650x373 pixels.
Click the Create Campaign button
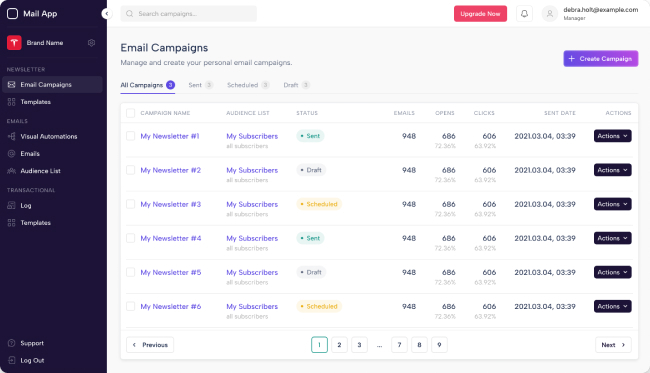click(601, 59)
